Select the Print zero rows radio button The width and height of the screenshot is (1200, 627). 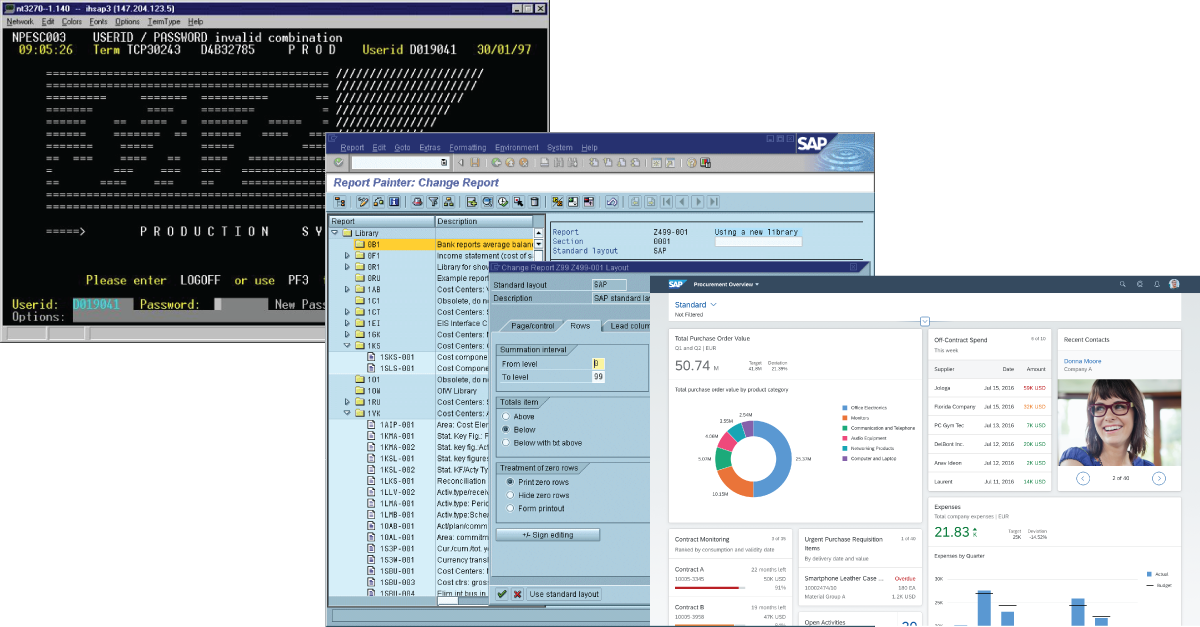(x=510, y=482)
